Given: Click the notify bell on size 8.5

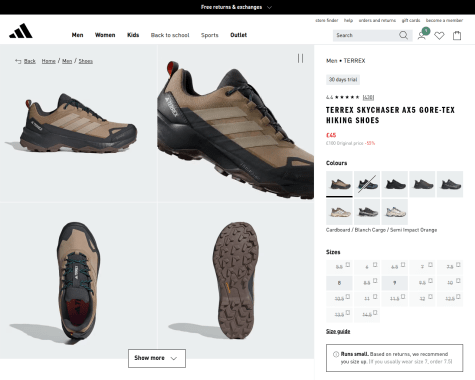Looking at the screenshot, I should 375,281.
